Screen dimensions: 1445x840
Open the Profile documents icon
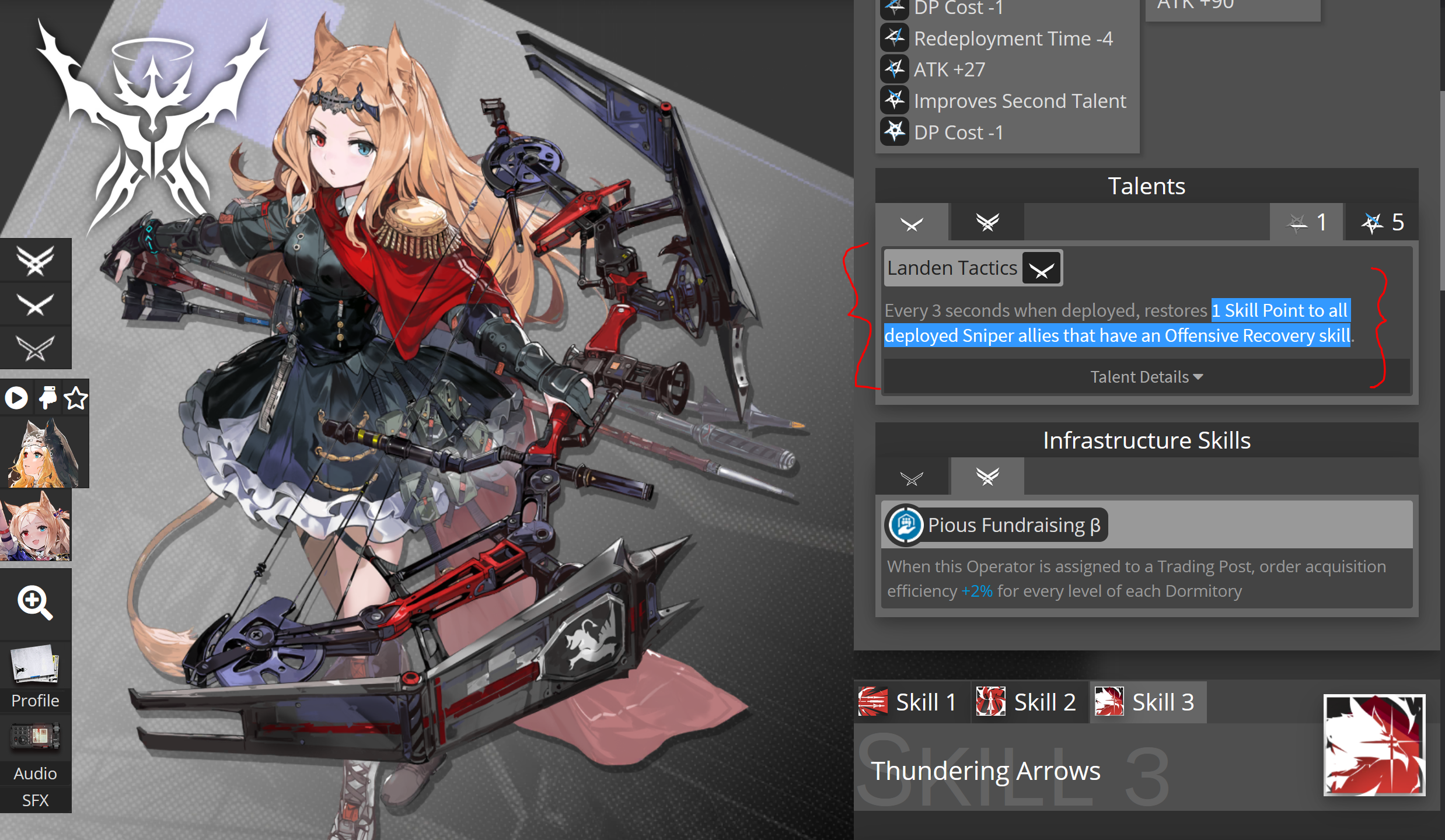[35, 665]
